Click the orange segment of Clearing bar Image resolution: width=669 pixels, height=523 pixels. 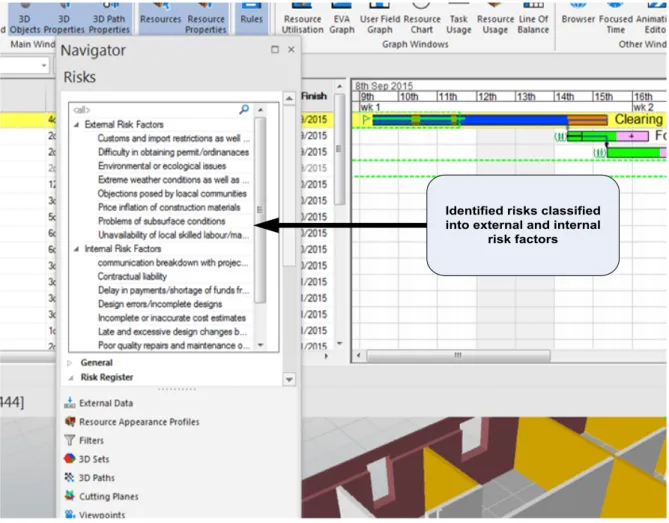pos(587,120)
